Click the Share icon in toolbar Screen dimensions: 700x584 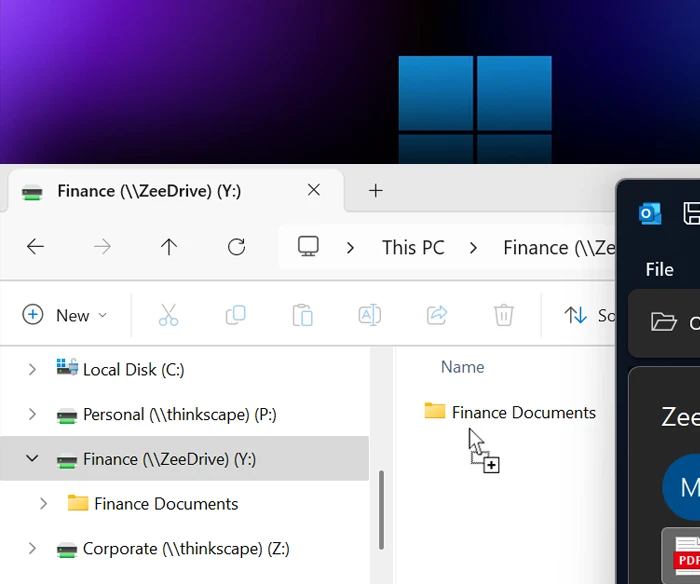pyautogui.click(x=437, y=315)
